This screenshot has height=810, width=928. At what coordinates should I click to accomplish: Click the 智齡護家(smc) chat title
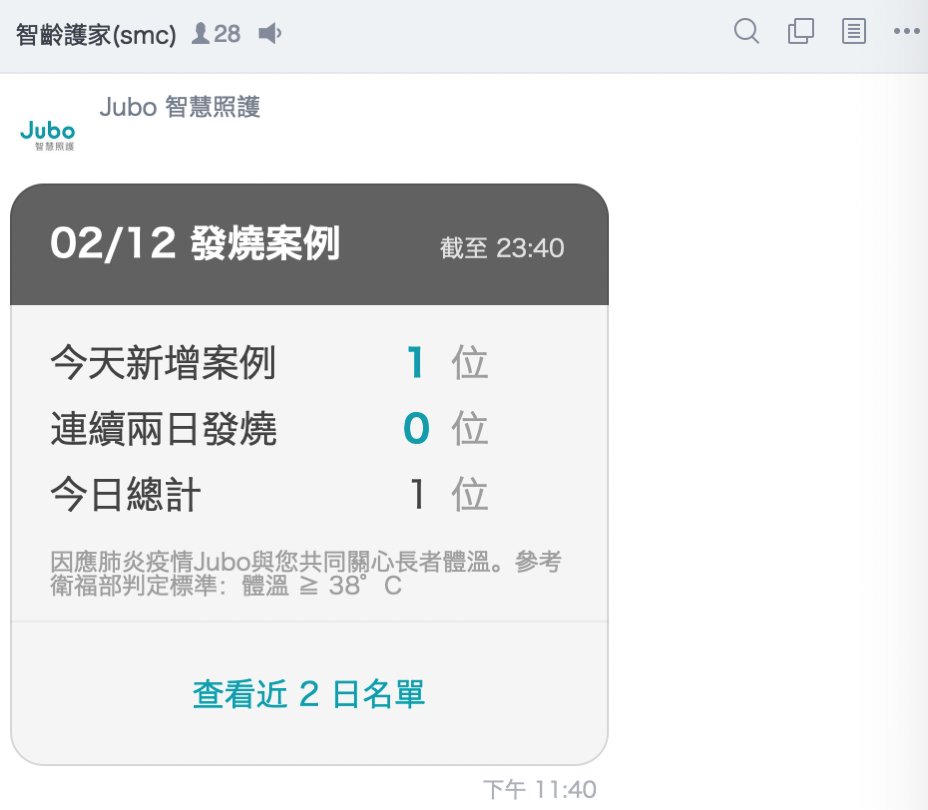pos(96,34)
